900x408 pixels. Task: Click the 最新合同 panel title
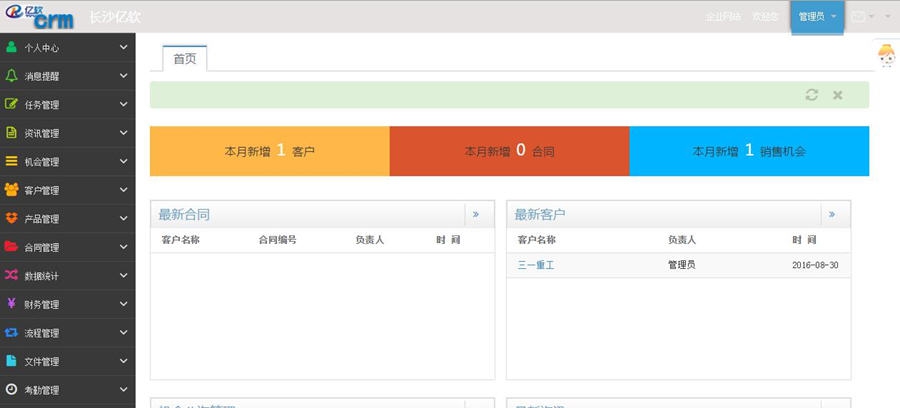pos(184,215)
